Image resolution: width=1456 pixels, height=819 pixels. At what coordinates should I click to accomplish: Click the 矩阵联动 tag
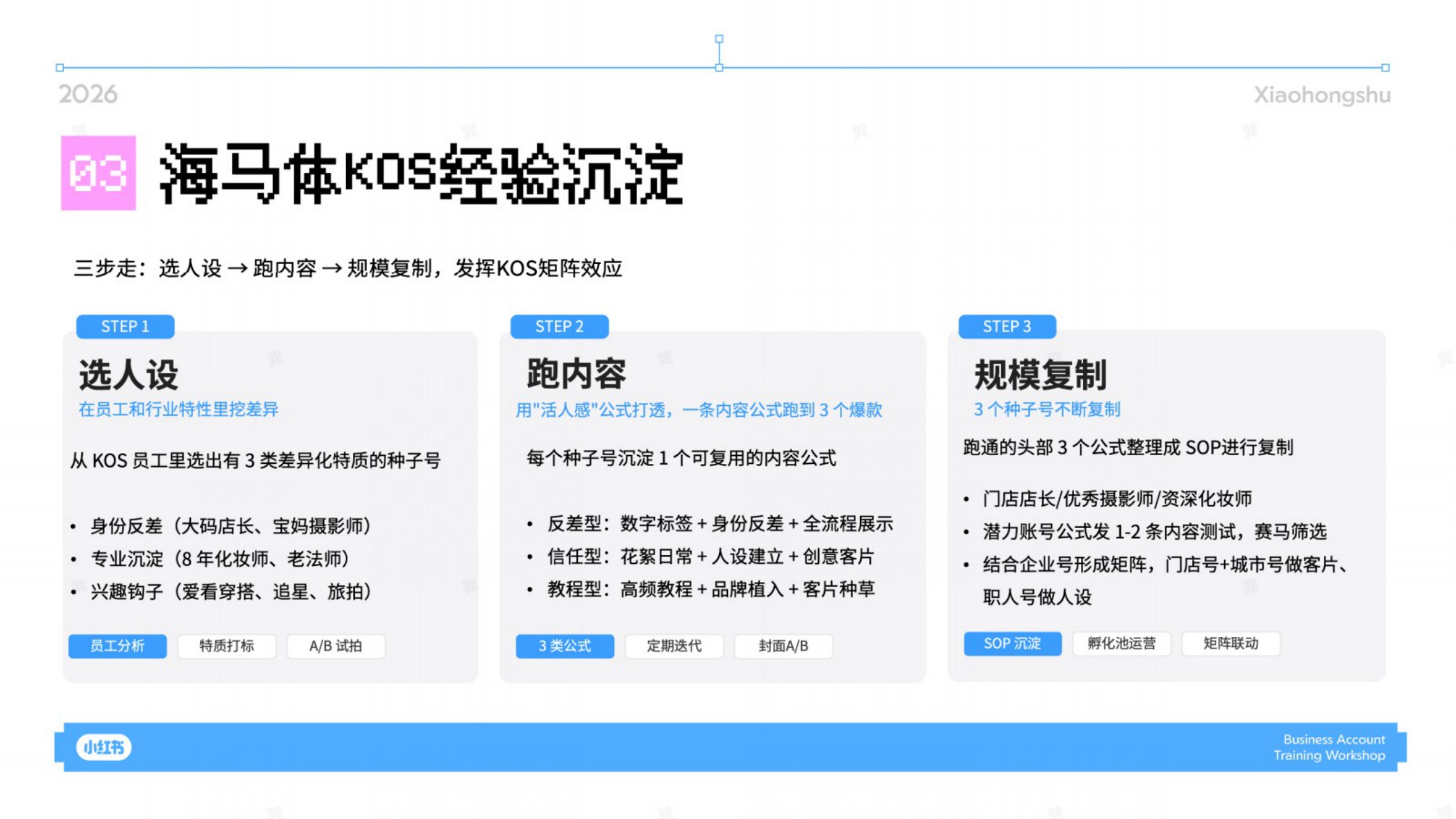point(1231,644)
